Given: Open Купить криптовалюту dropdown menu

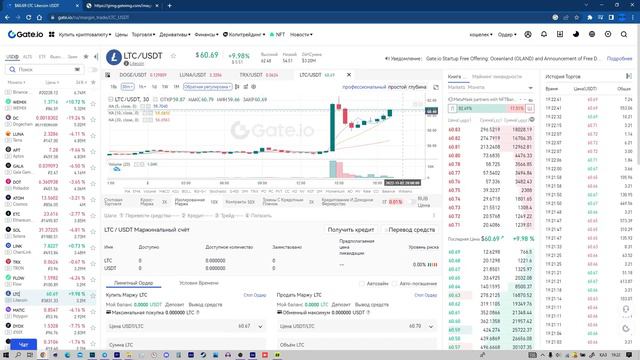Looking at the screenshot, I should [x=85, y=35].
